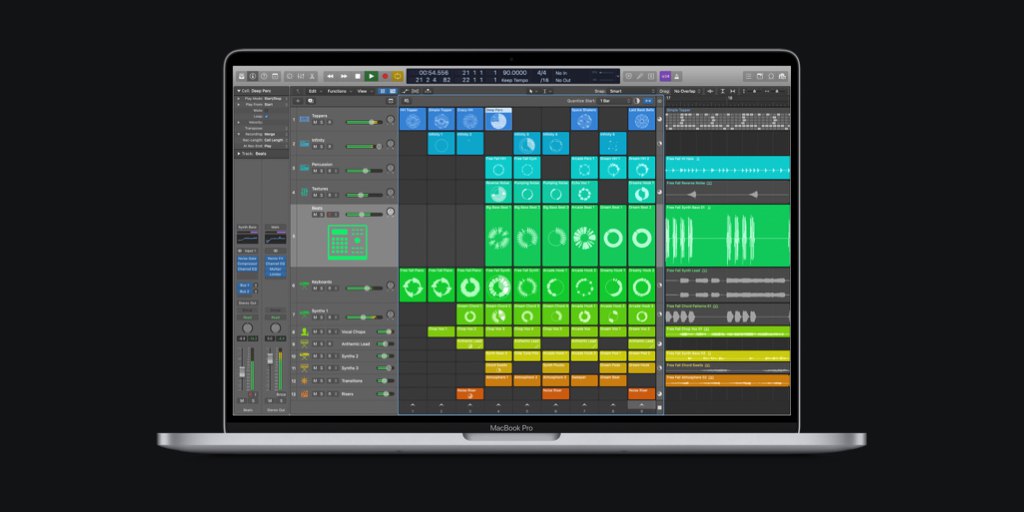Open the Loop Browser button
The width and height of the screenshot is (1024, 512).
point(771,76)
